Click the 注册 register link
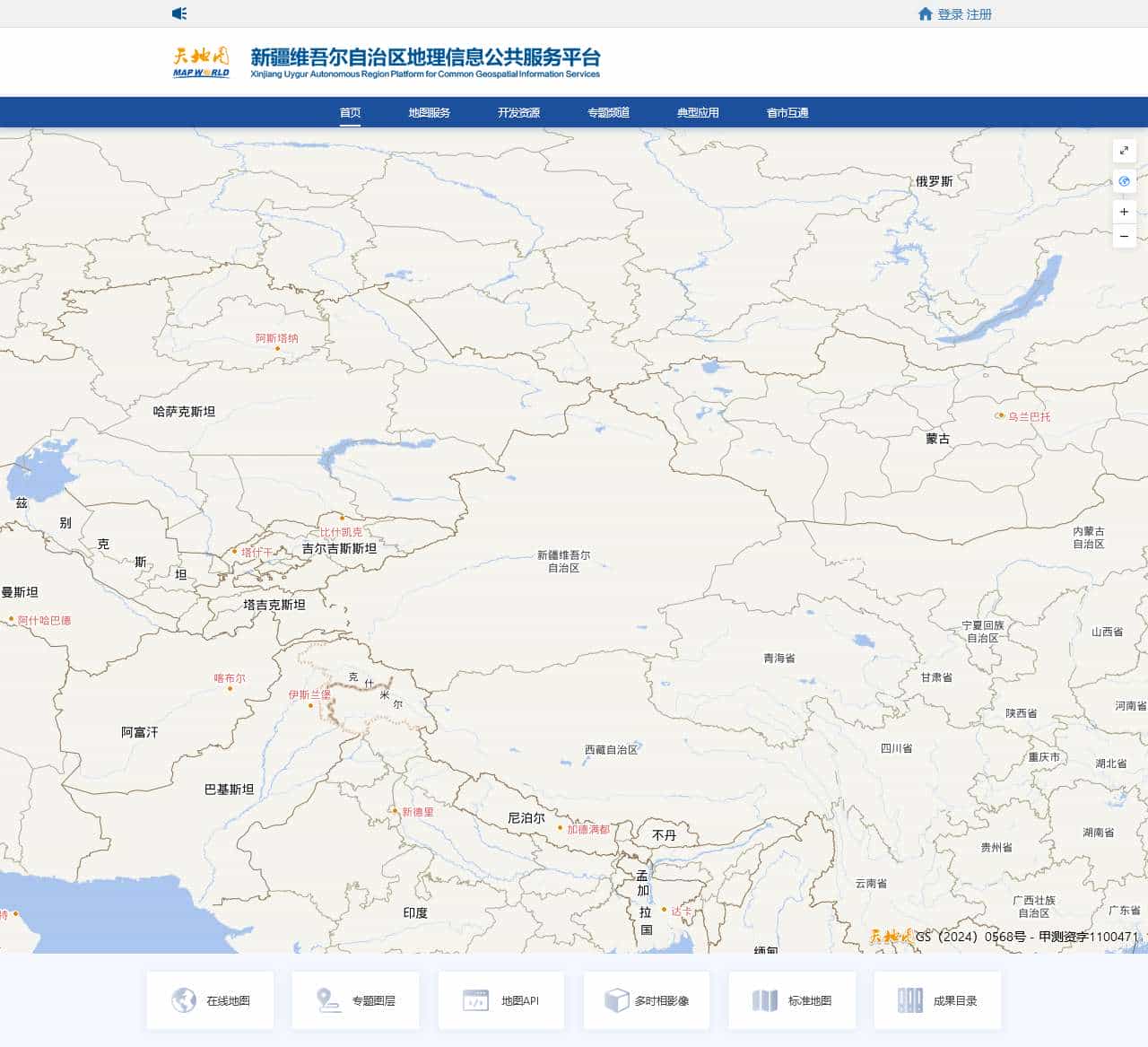The image size is (1148, 1047). tap(979, 14)
